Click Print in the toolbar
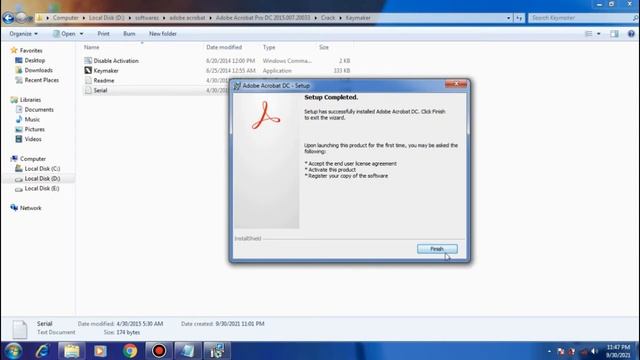The height and width of the screenshot is (360, 640). tap(103, 34)
